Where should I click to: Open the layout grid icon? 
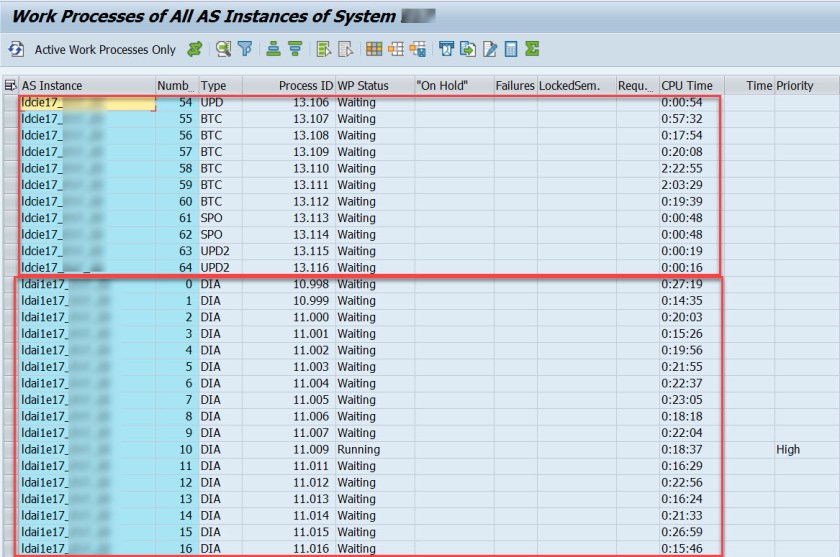coord(373,49)
